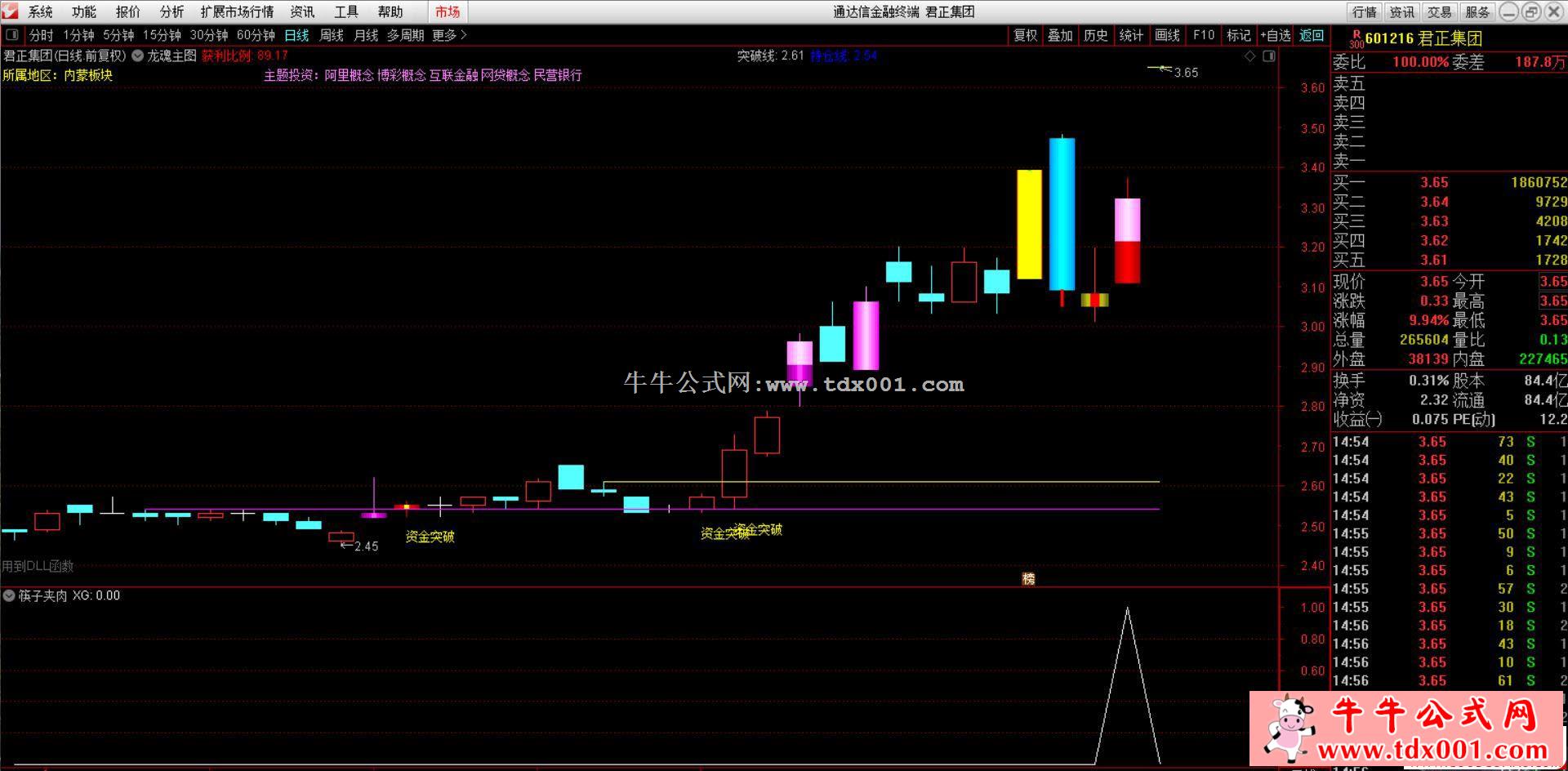This screenshot has width=1568, height=771.
Task: Select the 日线 daily period
Action: [296, 35]
